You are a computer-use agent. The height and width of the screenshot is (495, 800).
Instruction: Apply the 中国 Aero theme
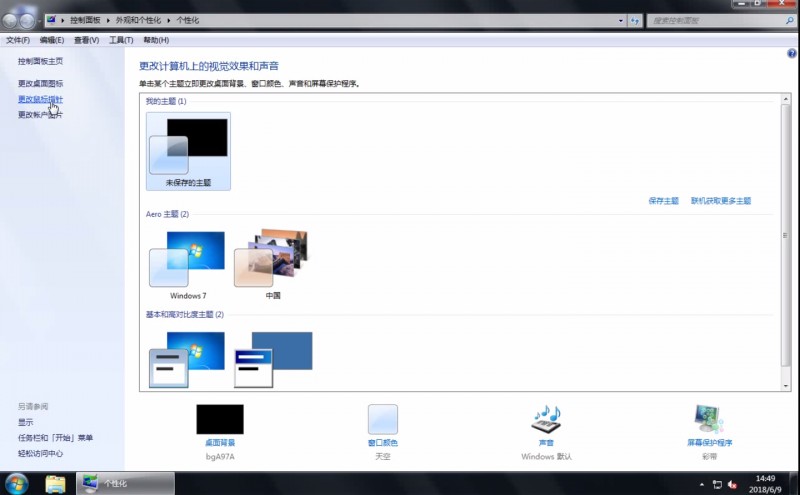point(272,265)
